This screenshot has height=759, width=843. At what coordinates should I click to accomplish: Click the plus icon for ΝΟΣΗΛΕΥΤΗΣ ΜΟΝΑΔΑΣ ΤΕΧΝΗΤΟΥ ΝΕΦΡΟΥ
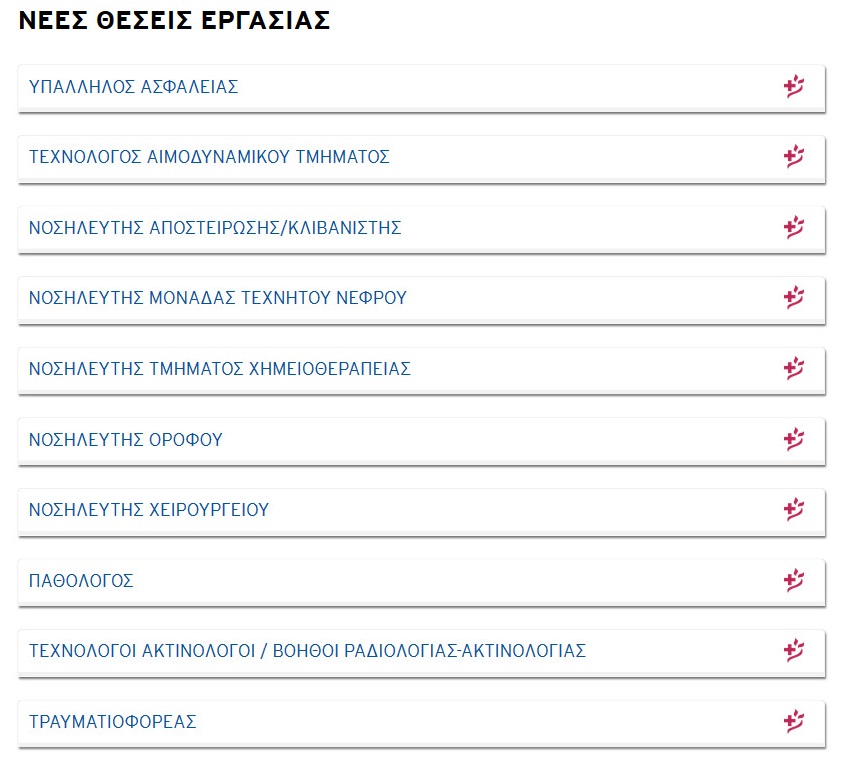(x=794, y=297)
